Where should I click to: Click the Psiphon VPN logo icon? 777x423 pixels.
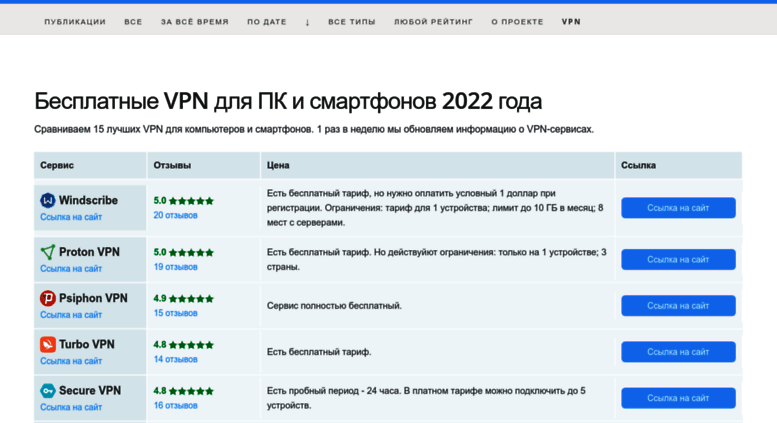click(48, 298)
